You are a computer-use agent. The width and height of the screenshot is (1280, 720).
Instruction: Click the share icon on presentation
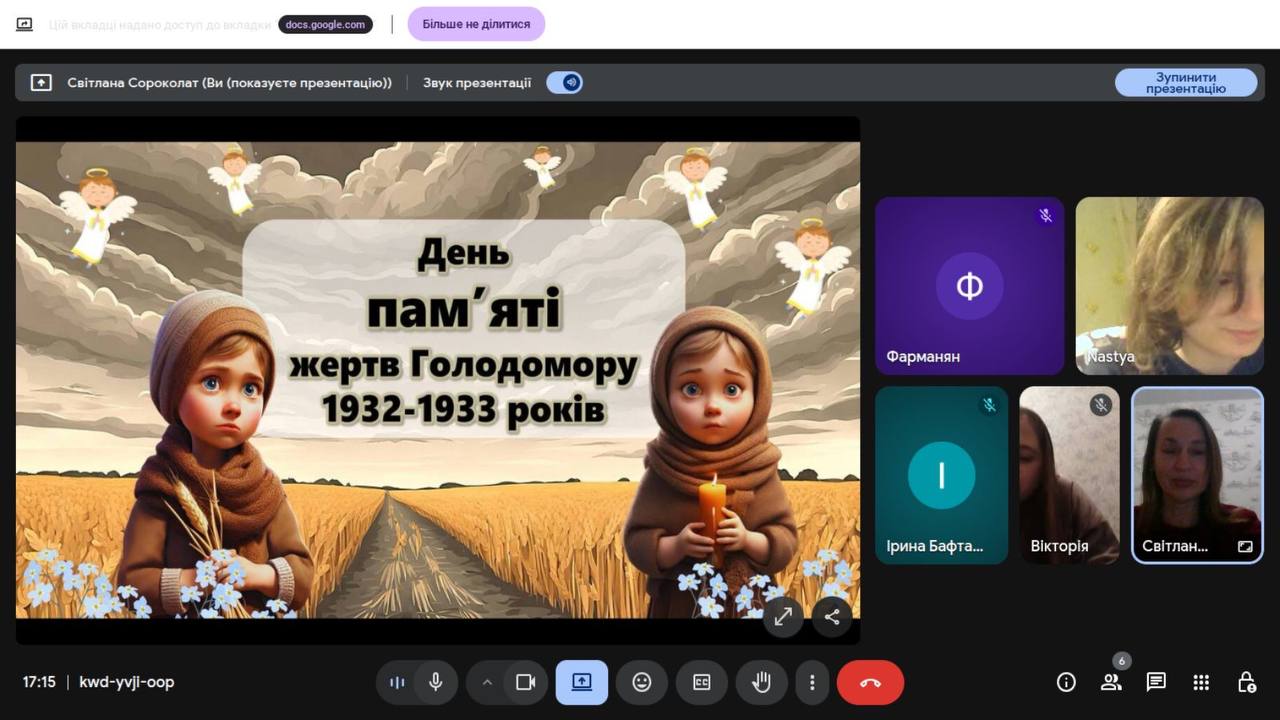click(832, 617)
